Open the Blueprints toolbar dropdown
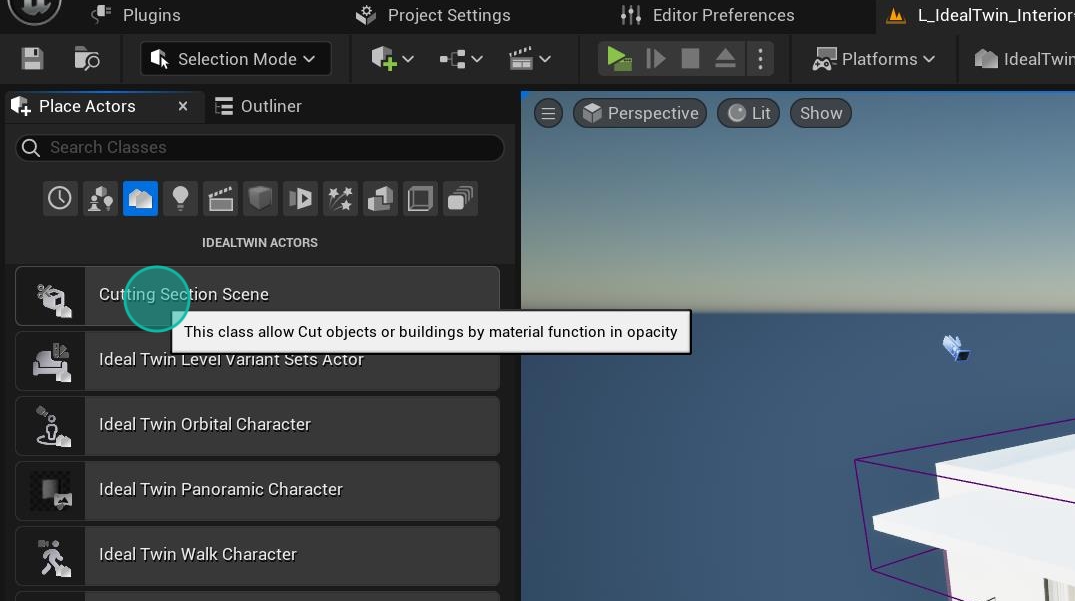This screenshot has height=601, width=1075. (x=461, y=59)
